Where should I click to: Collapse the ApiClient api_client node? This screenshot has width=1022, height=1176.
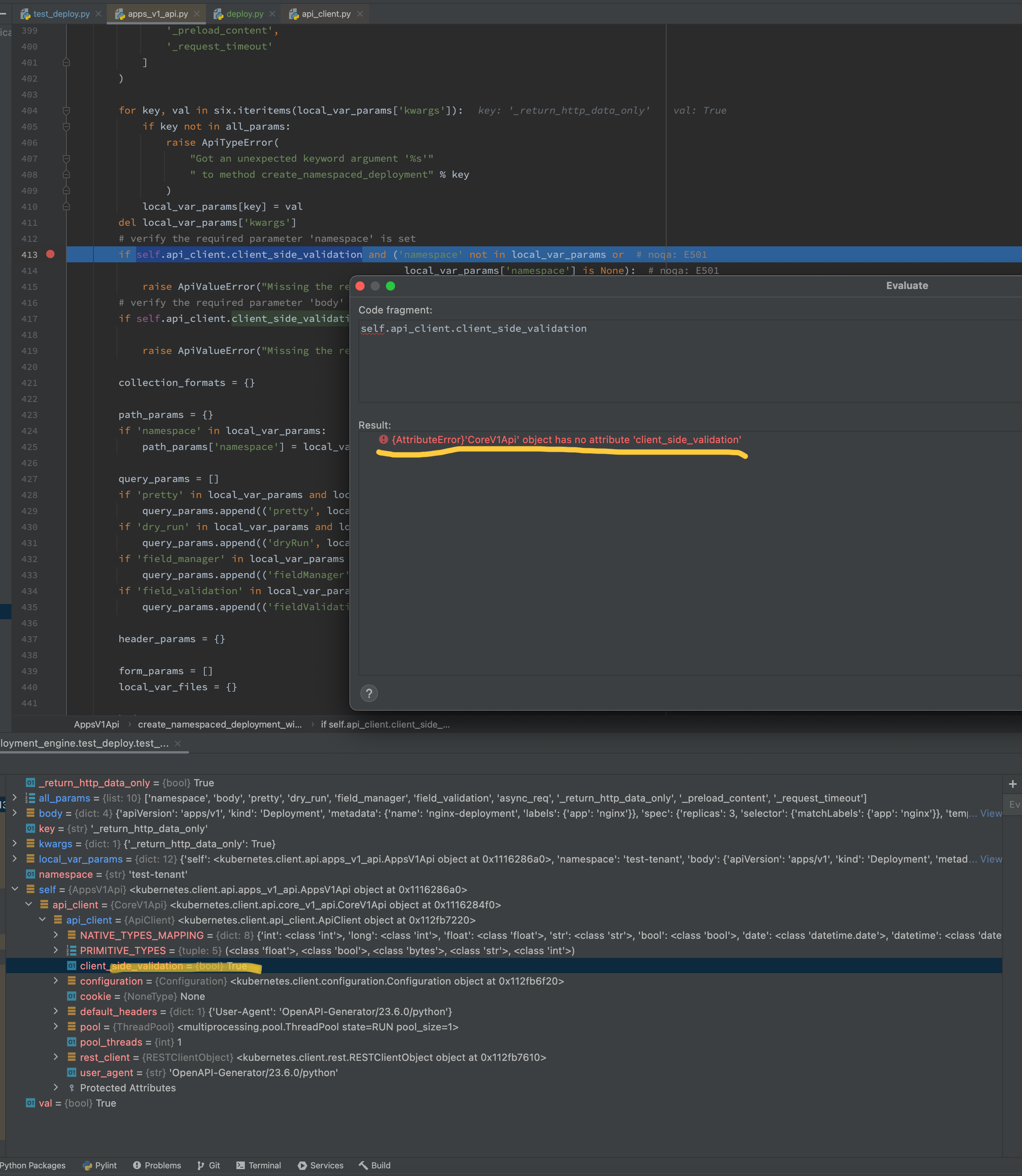coord(42,919)
